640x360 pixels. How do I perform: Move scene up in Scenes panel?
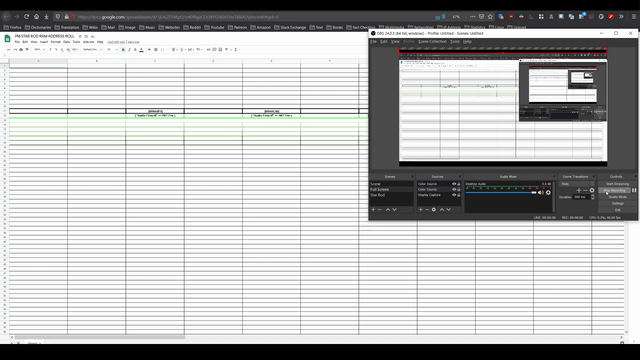point(388,209)
